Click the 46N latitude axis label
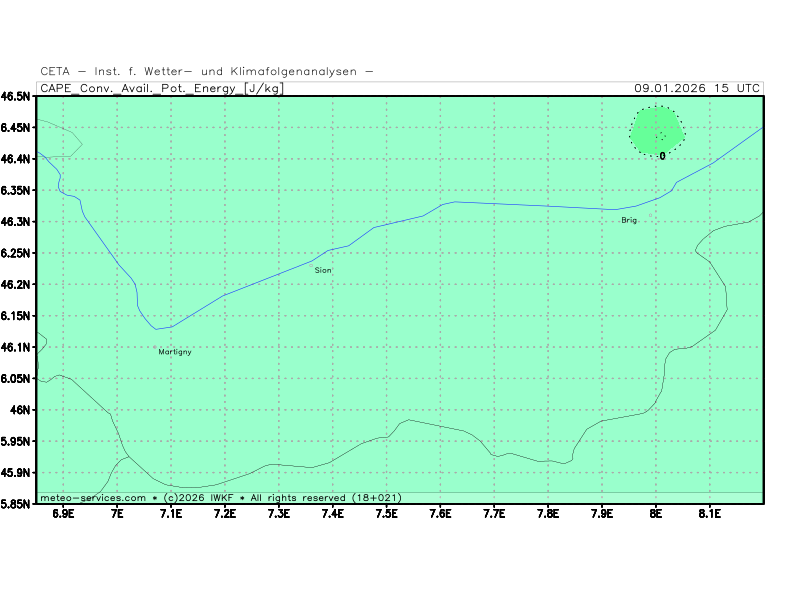Screen dimensions: 800x600 click(20, 410)
